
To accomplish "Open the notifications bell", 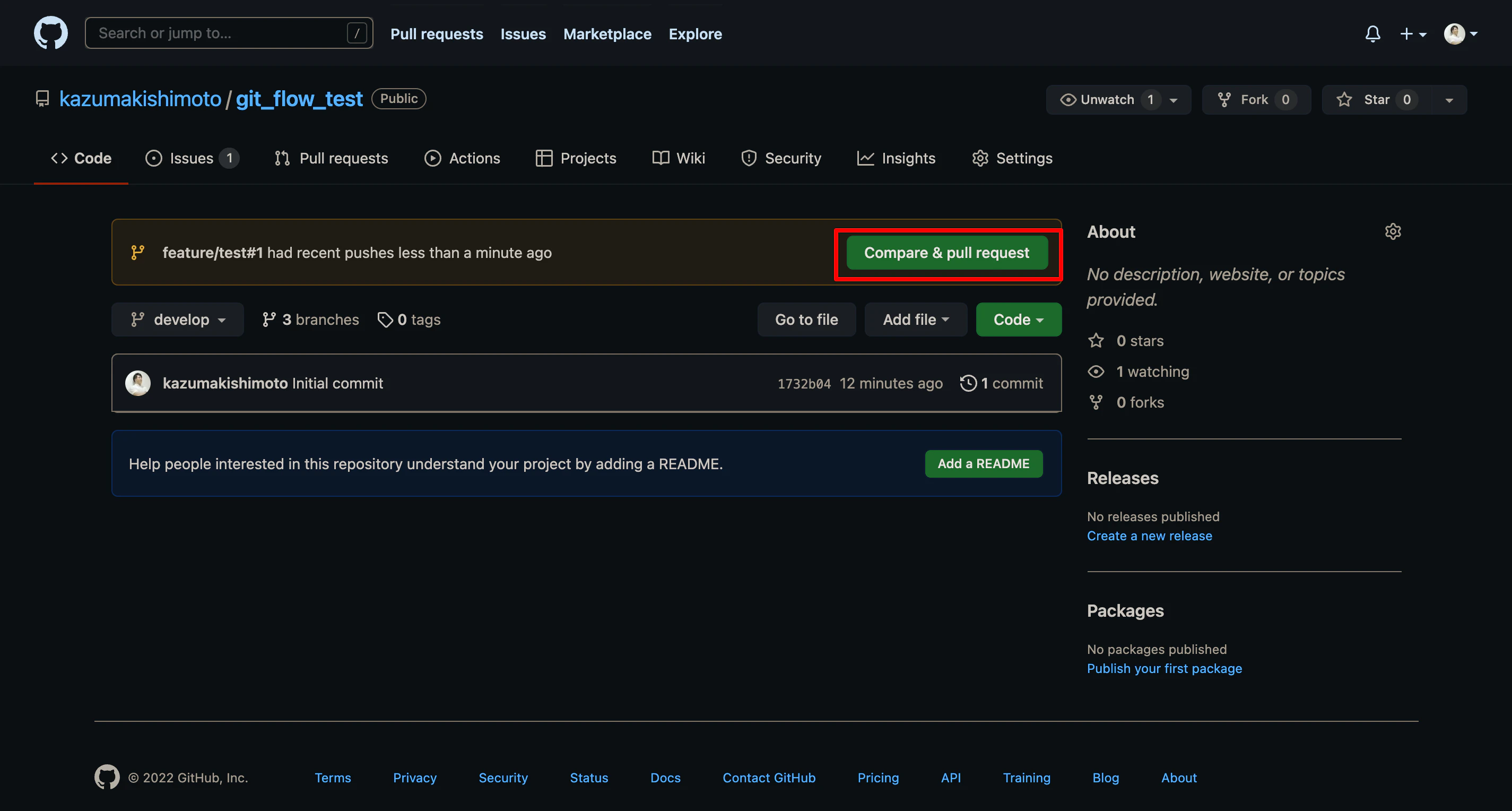I will [x=1372, y=34].
